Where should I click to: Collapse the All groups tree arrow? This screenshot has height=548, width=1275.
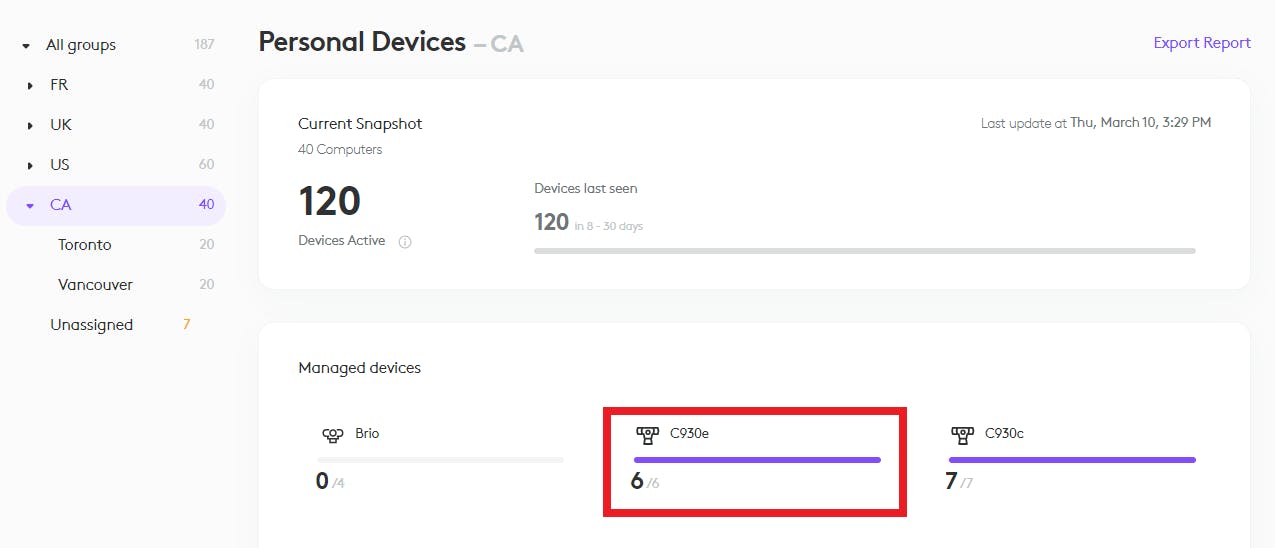[26, 46]
